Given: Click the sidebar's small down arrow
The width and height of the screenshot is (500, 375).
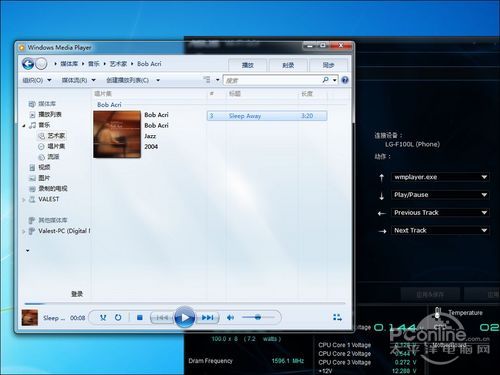Looking at the screenshot, I should (x=28, y=250).
